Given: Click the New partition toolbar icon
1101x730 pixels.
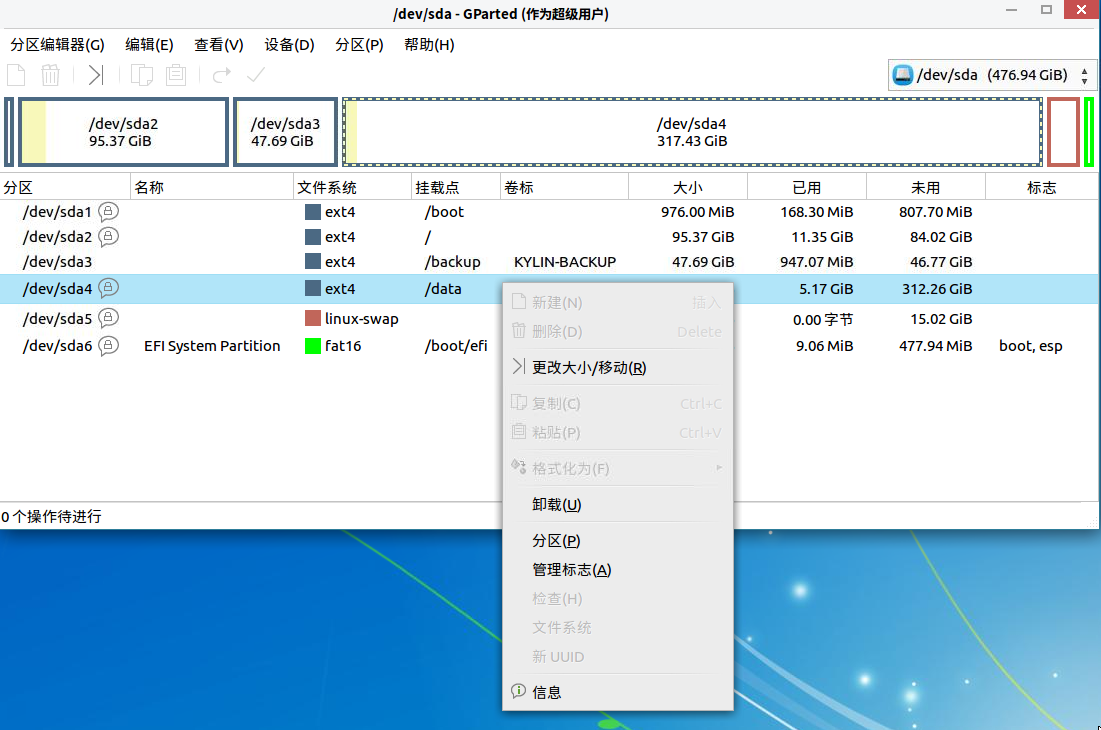Looking at the screenshot, I should point(16,75).
